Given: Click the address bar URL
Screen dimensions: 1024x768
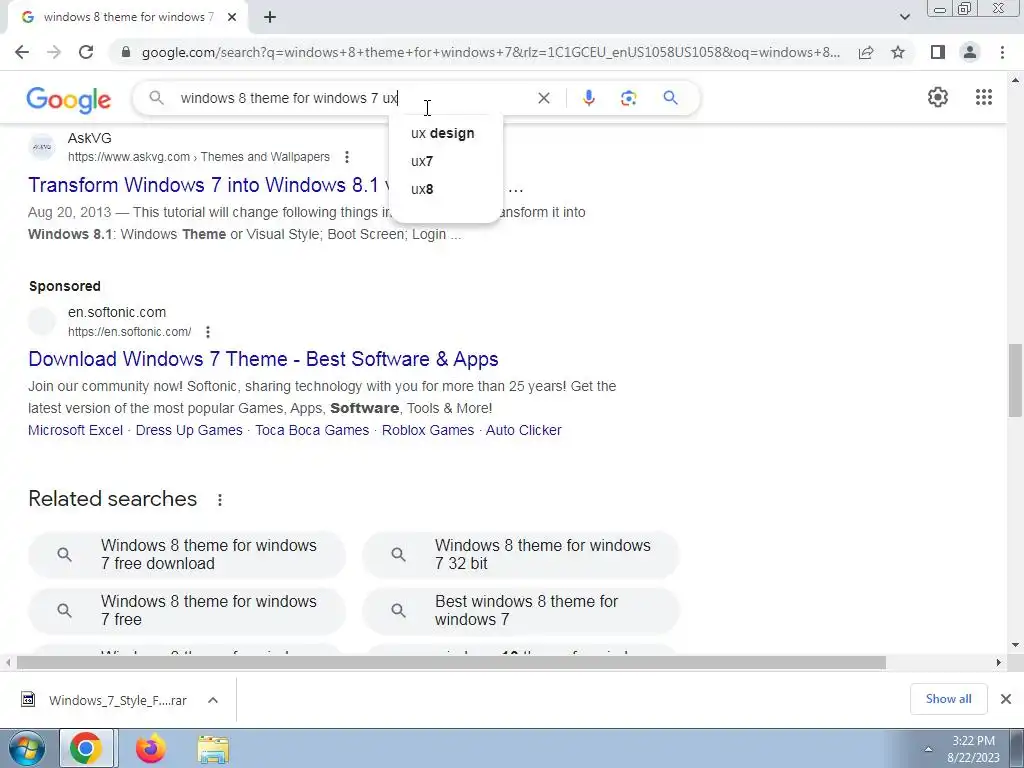Looking at the screenshot, I should (x=491, y=52).
